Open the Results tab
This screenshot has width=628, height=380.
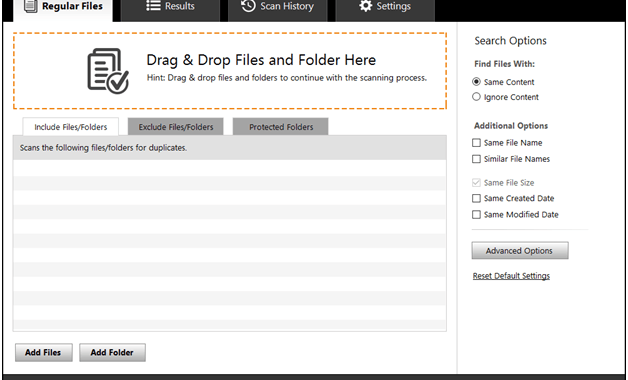pos(170,10)
